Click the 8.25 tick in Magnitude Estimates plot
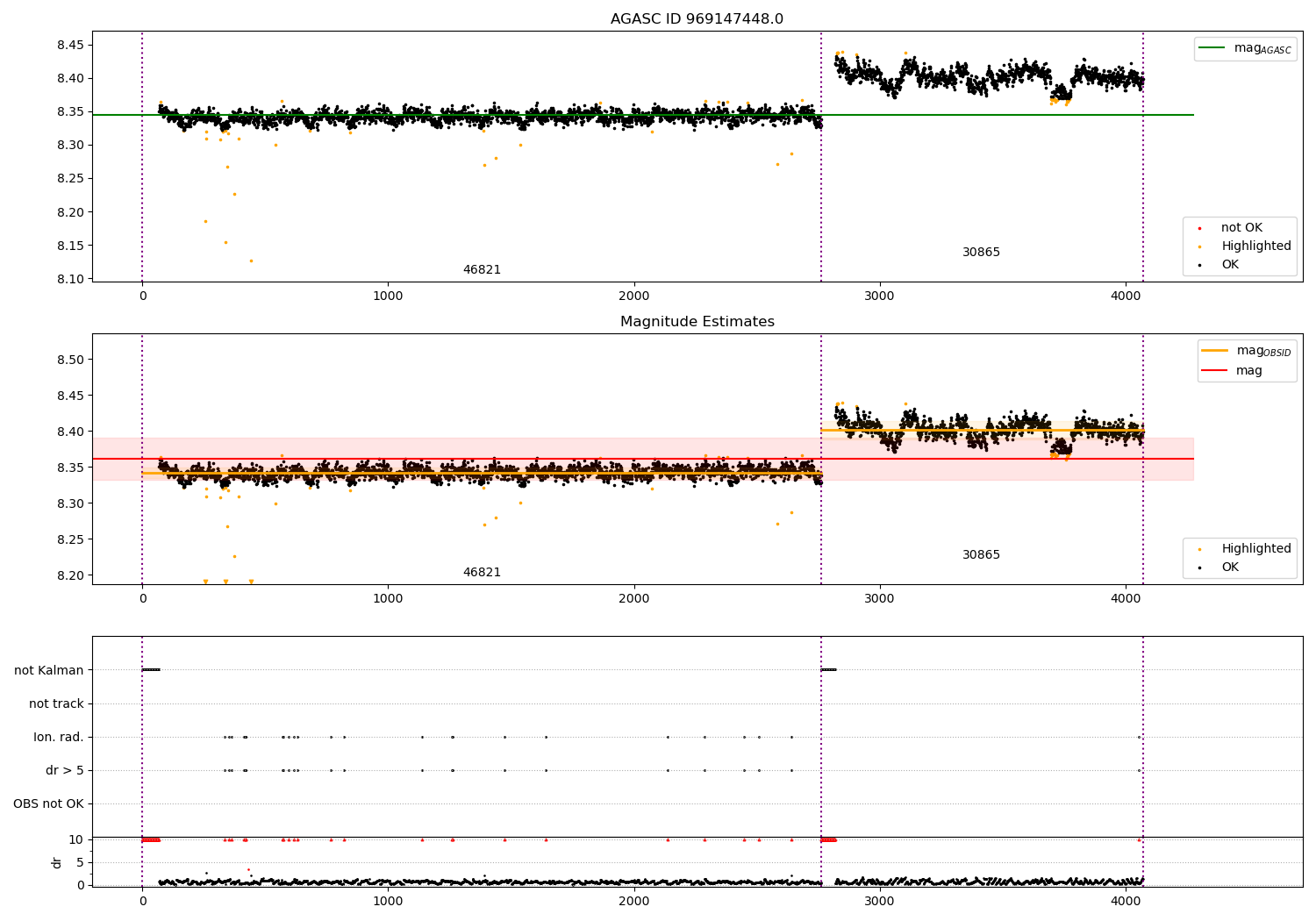 point(70,539)
